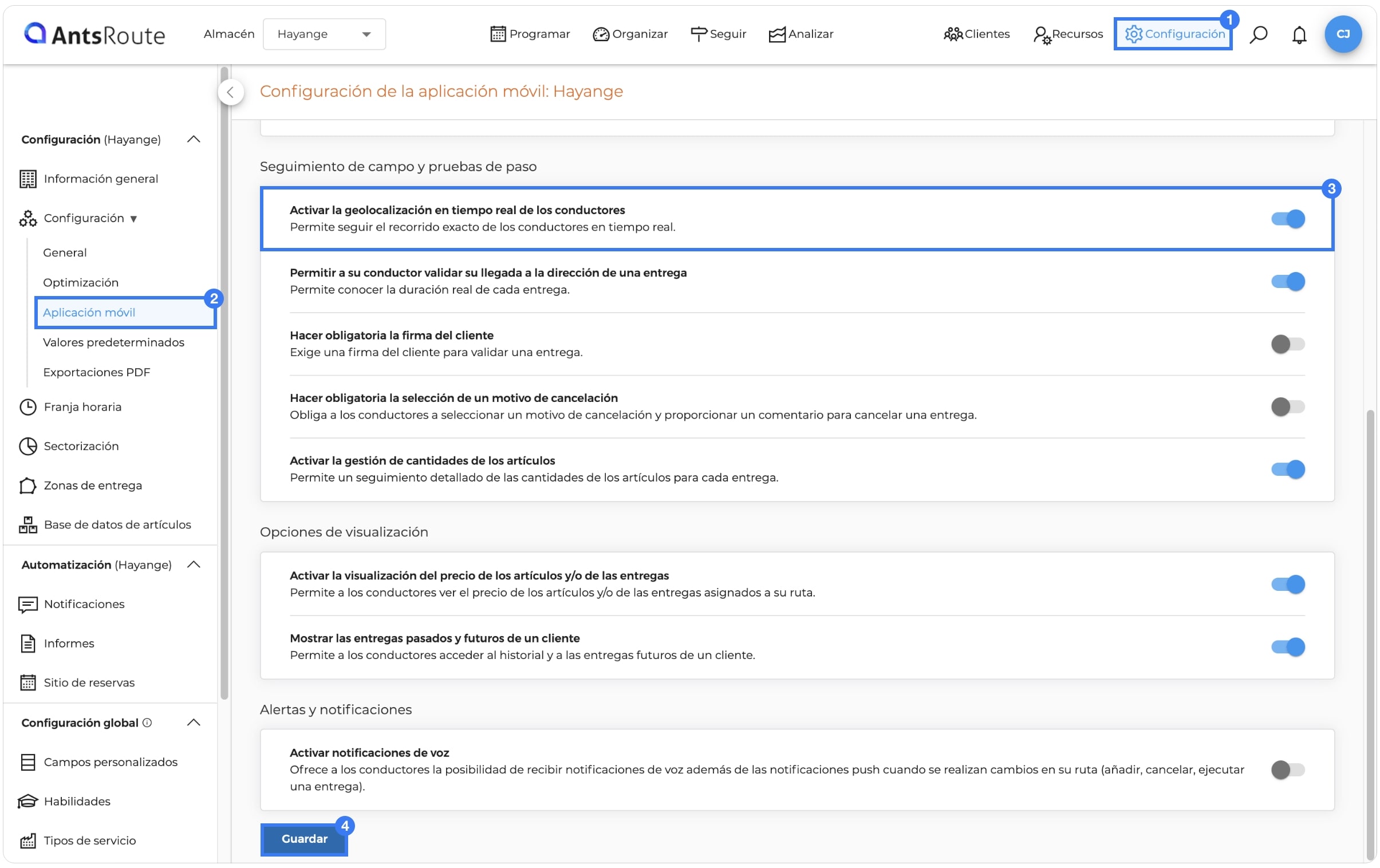Toggle article quantity management switch

(x=1288, y=469)
